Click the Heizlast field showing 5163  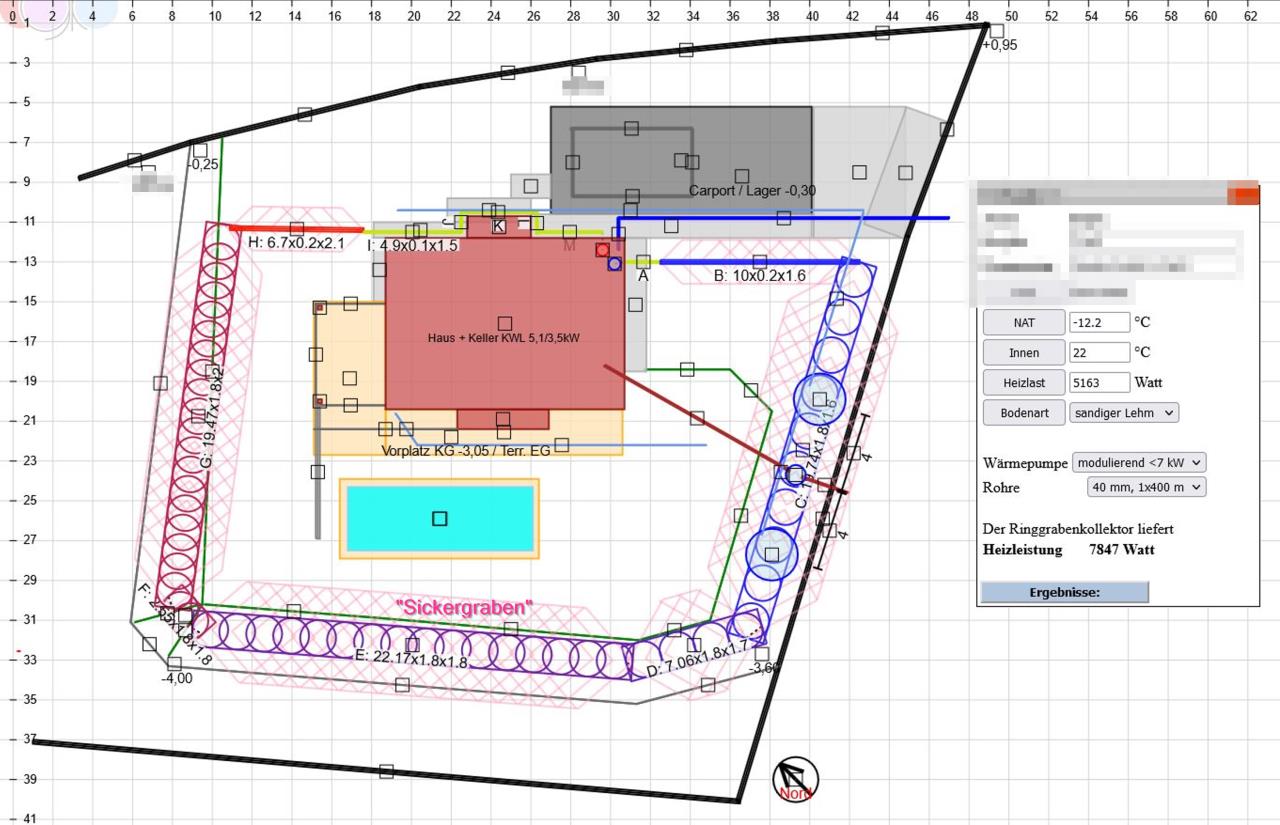pyautogui.click(x=1099, y=382)
